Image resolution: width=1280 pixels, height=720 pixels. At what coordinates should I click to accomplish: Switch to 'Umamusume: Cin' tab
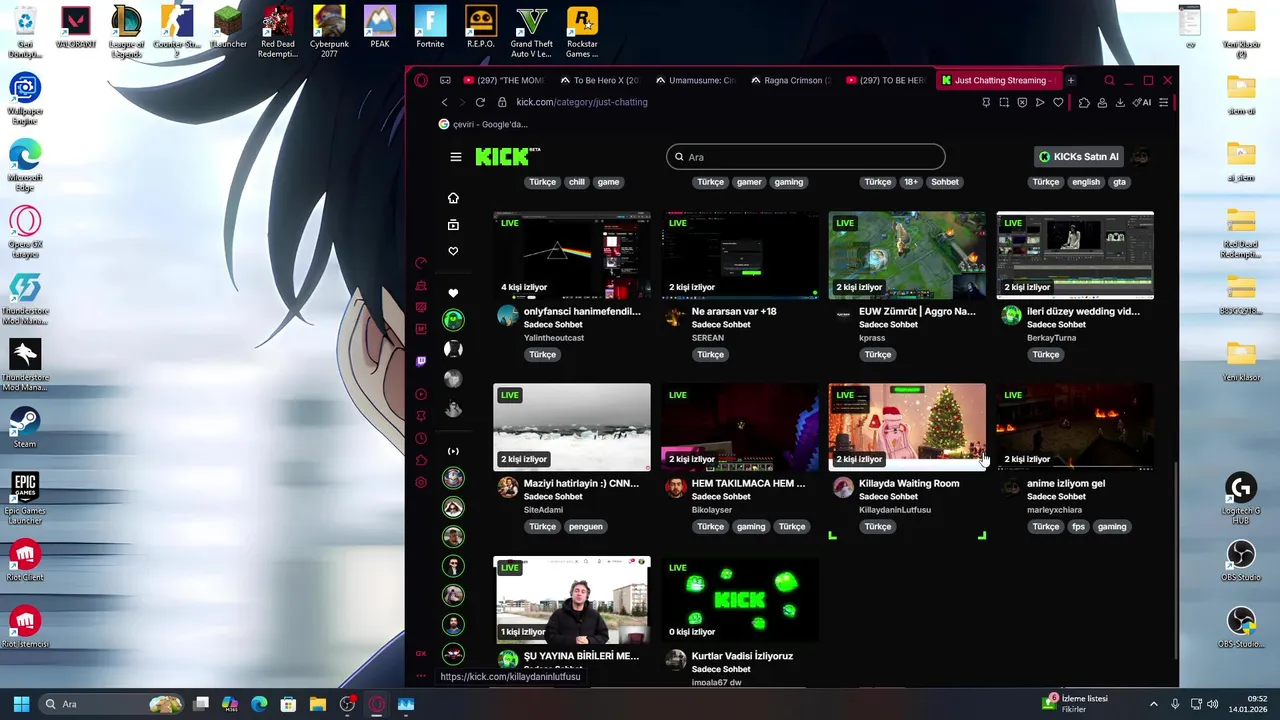click(695, 80)
